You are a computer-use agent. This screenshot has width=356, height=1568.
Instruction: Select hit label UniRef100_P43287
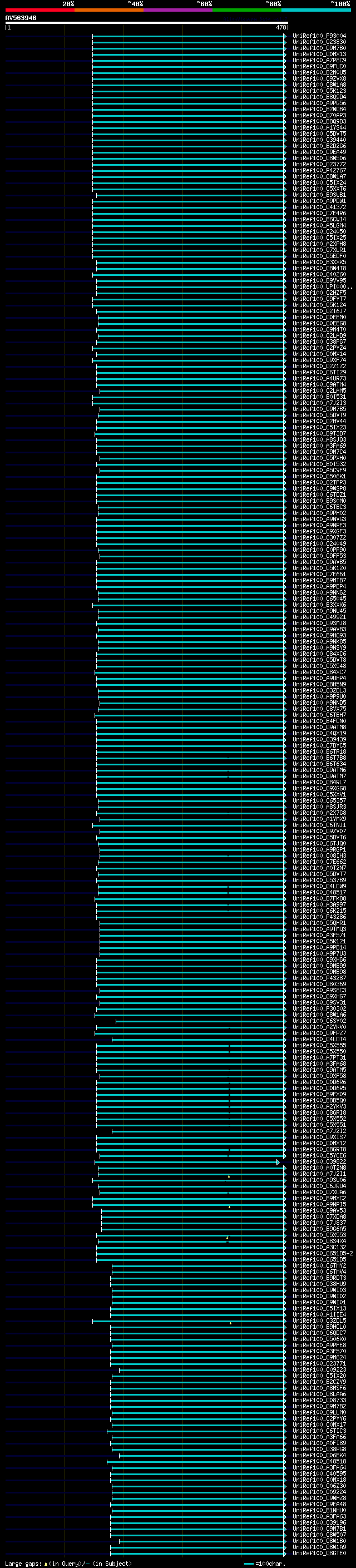pos(319,978)
